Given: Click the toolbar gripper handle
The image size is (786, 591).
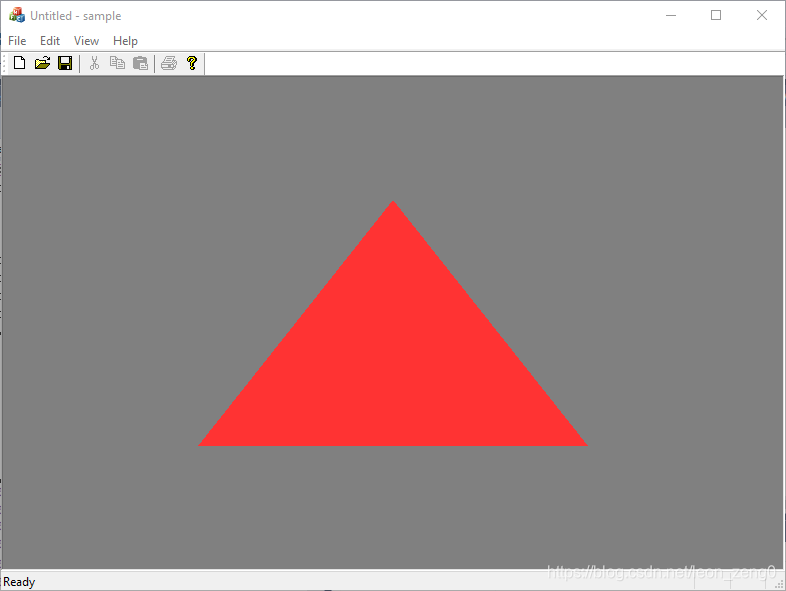Looking at the screenshot, I should (x=5, y=64).
